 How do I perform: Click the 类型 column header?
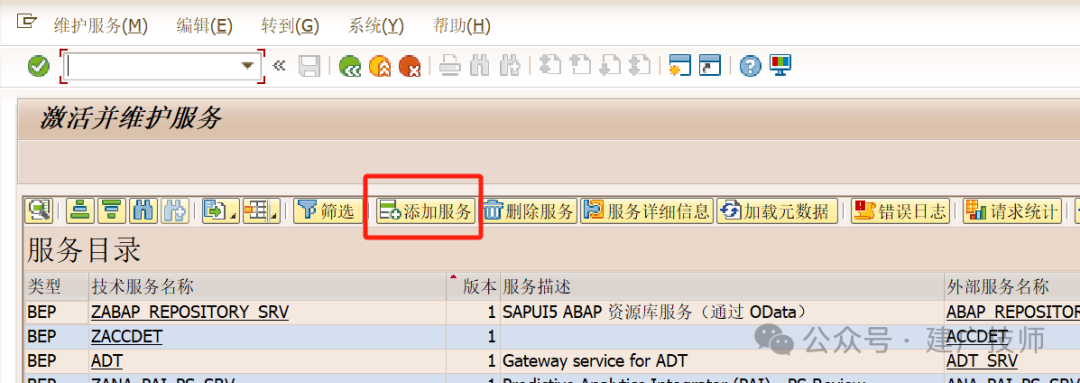57,287
